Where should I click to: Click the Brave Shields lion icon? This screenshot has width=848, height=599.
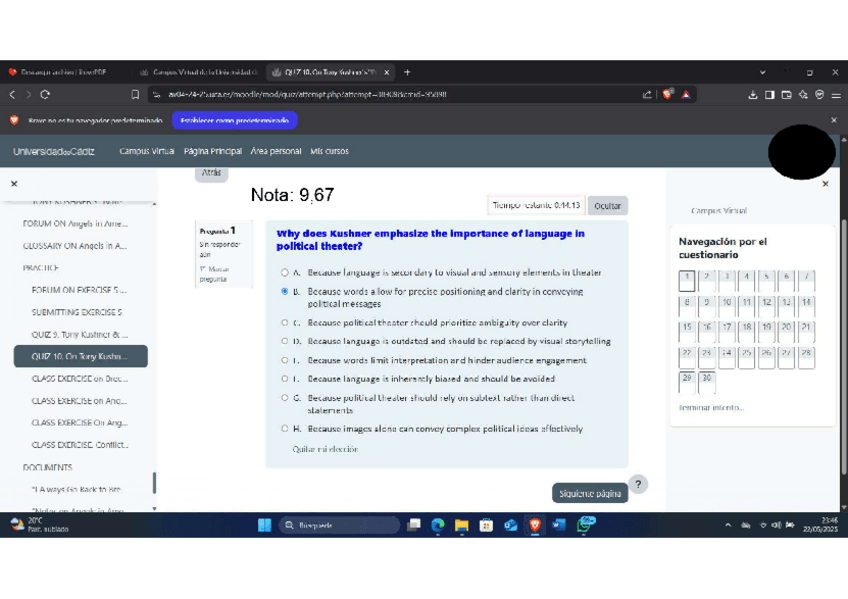point(668,95)
